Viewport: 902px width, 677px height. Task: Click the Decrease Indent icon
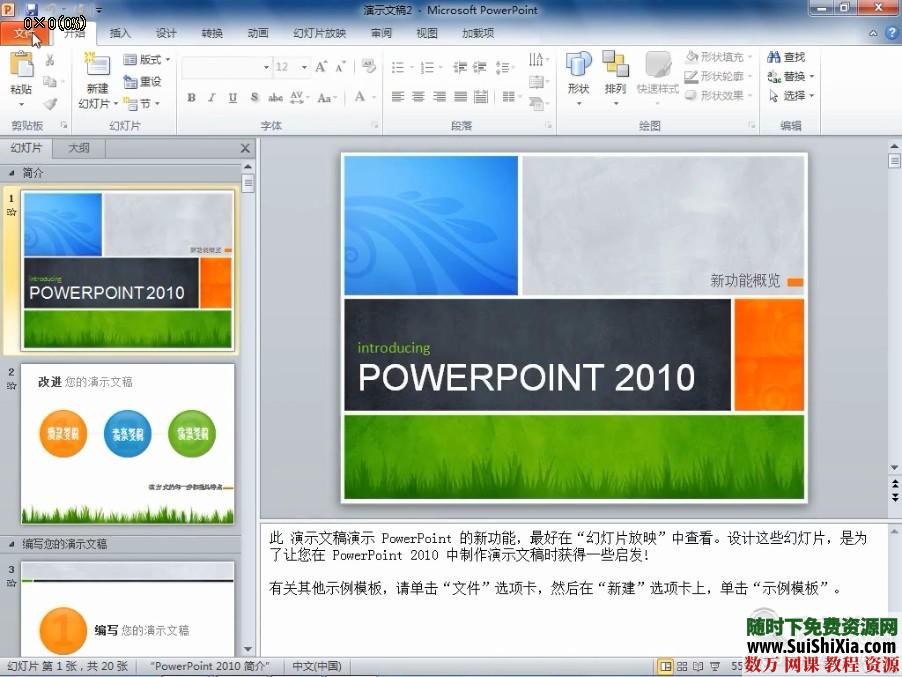(459, 67)
